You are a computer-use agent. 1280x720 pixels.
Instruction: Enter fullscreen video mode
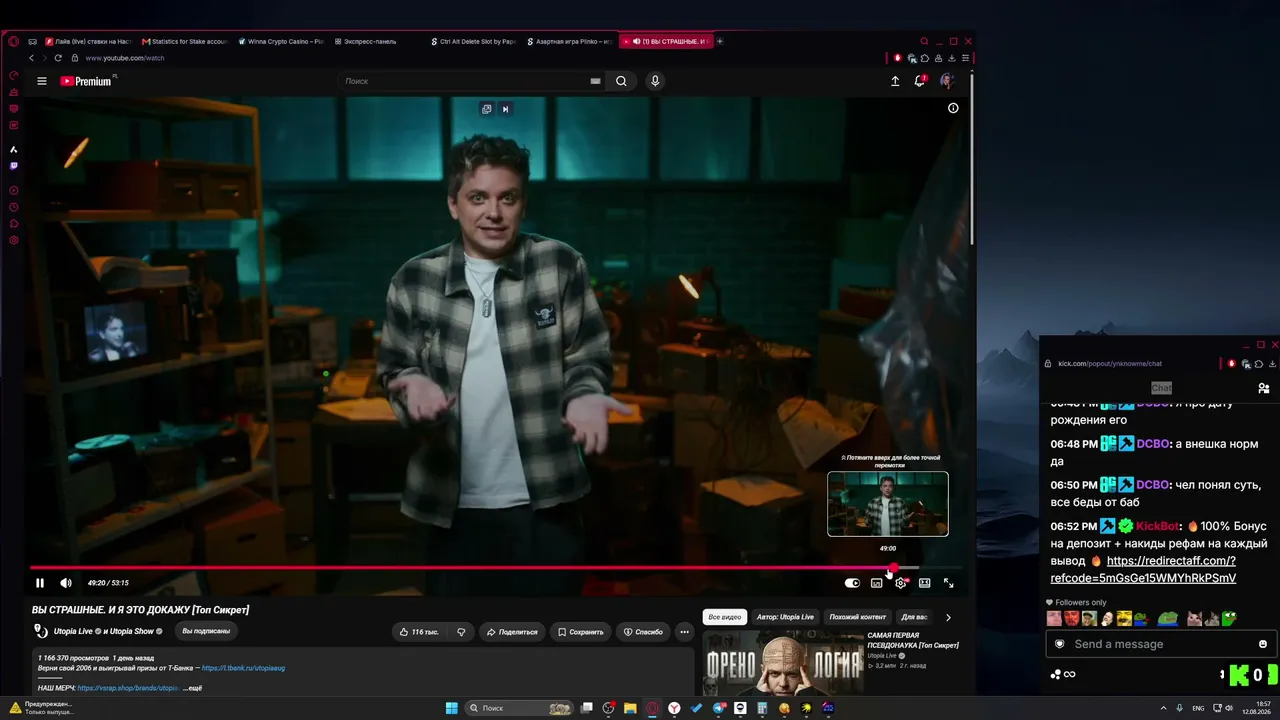(x=949, y=583)
